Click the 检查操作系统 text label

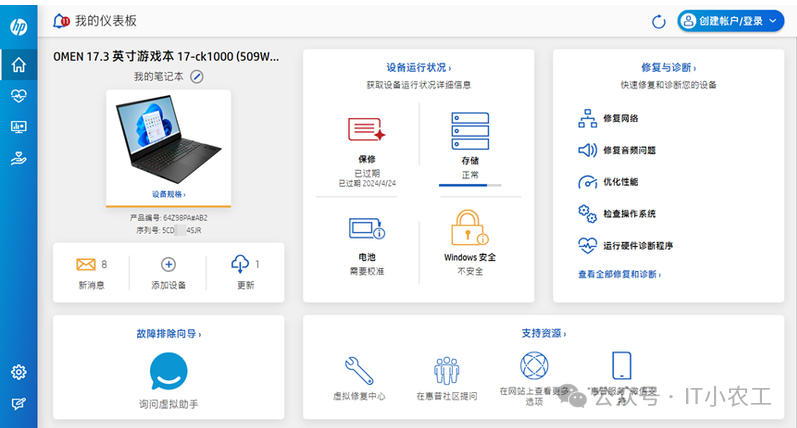coord(629,214)
